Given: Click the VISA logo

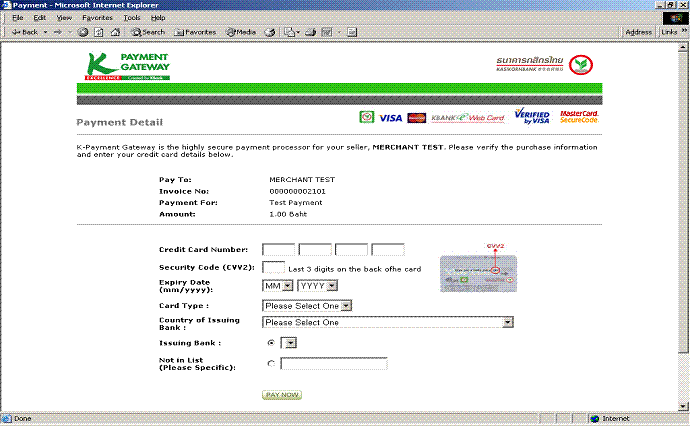Looking at the screenshot, I should tap(391, 118).
